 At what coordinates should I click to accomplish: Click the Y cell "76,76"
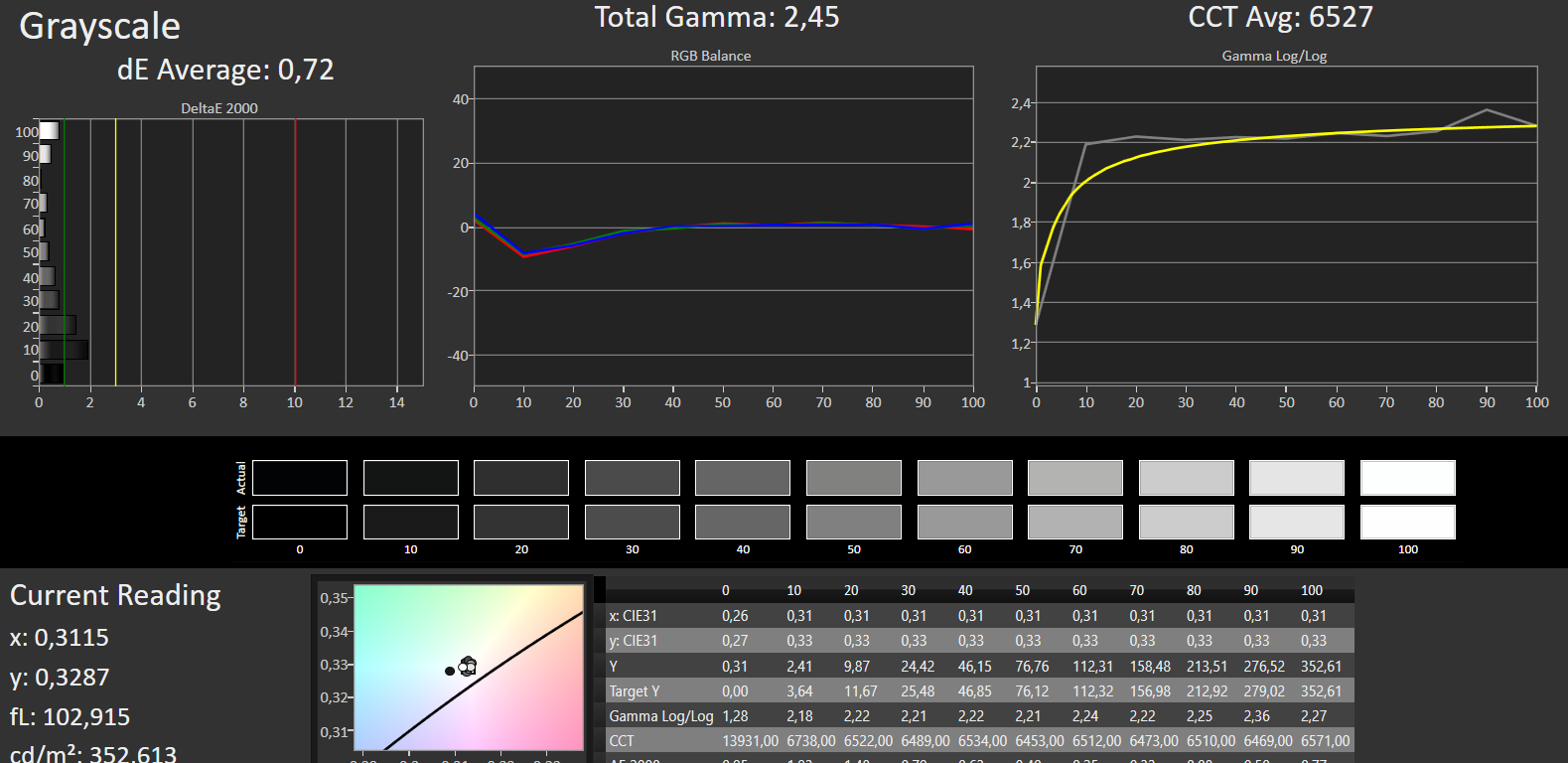coord(1033,667)
